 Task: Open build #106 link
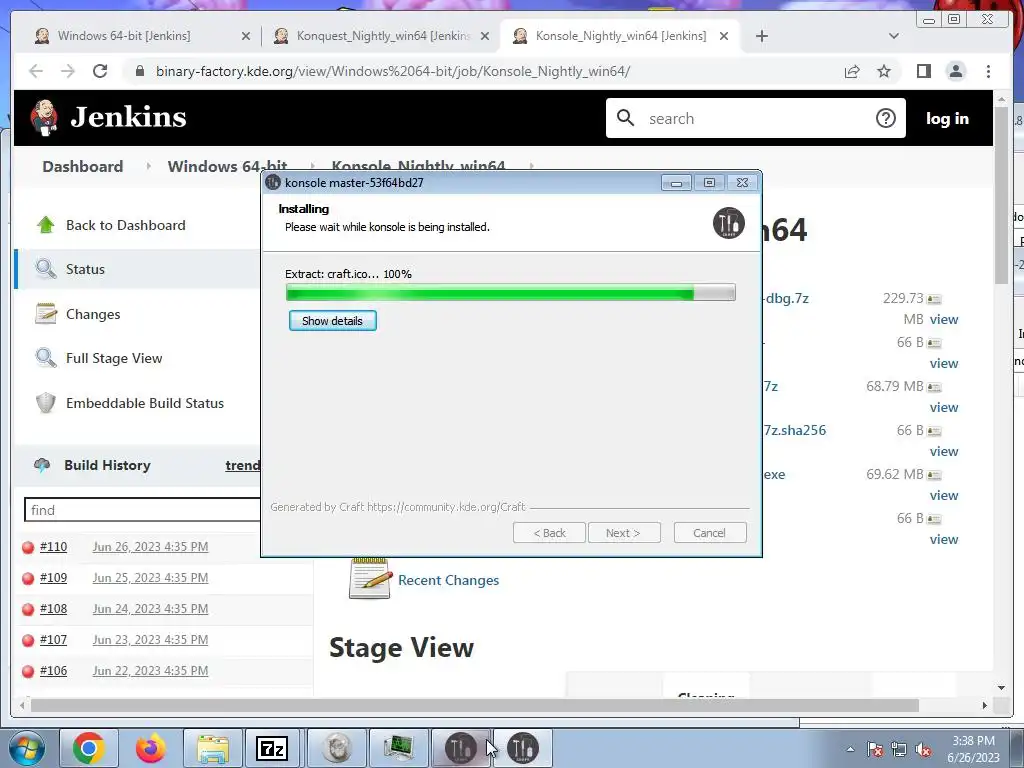pyautogui.click(x=54, y=671)
